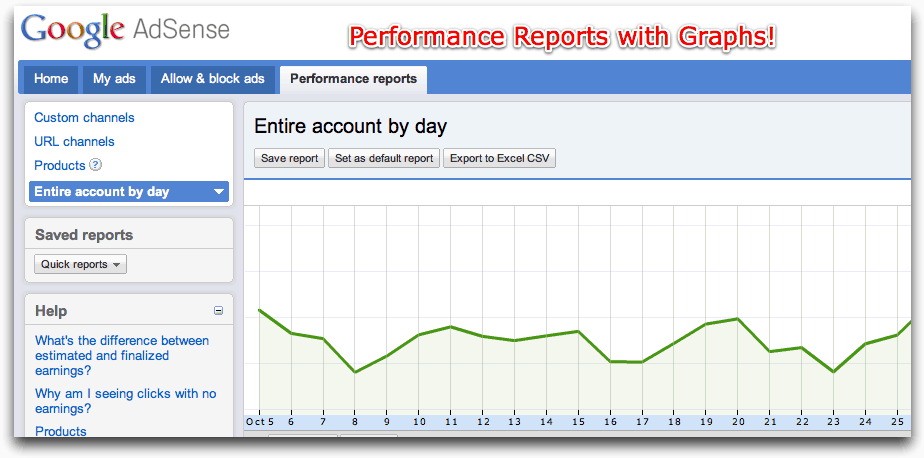Select day 17 on the chart axis

(642, 422)
